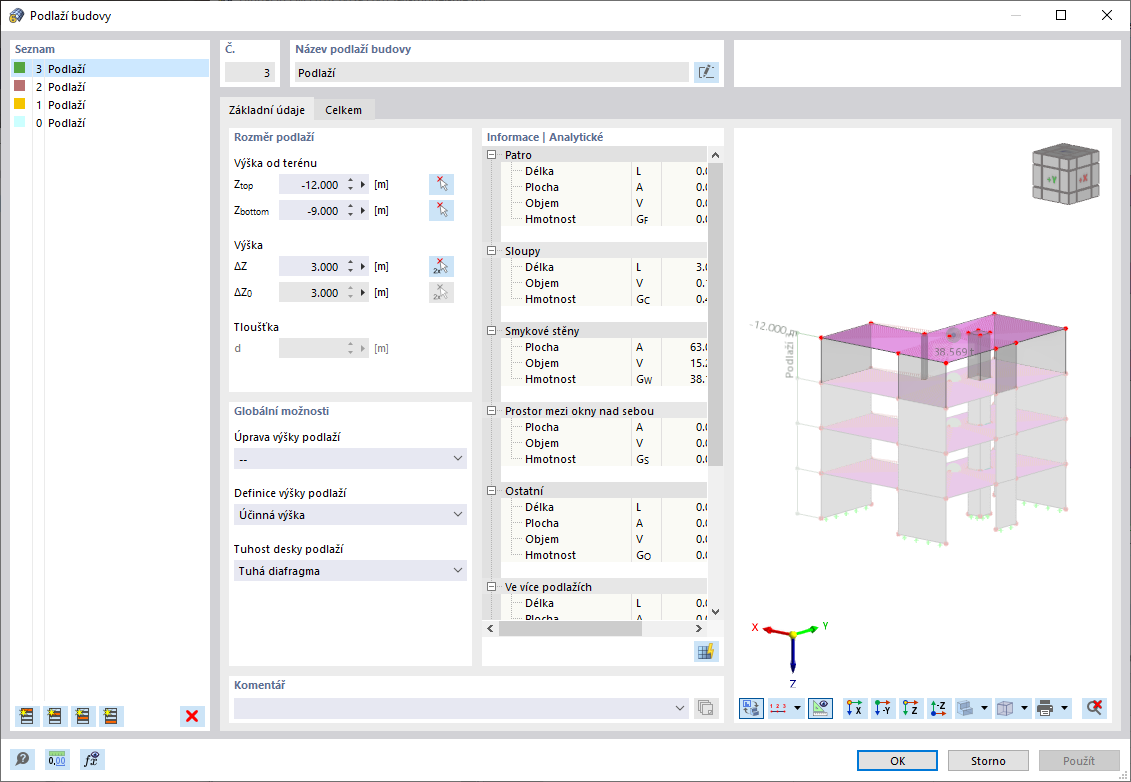Viewport: 1131px width, 782px height.
Task: Click Zbottom value field -9.000
Action: pyautogui.click(x=311, y=211)
